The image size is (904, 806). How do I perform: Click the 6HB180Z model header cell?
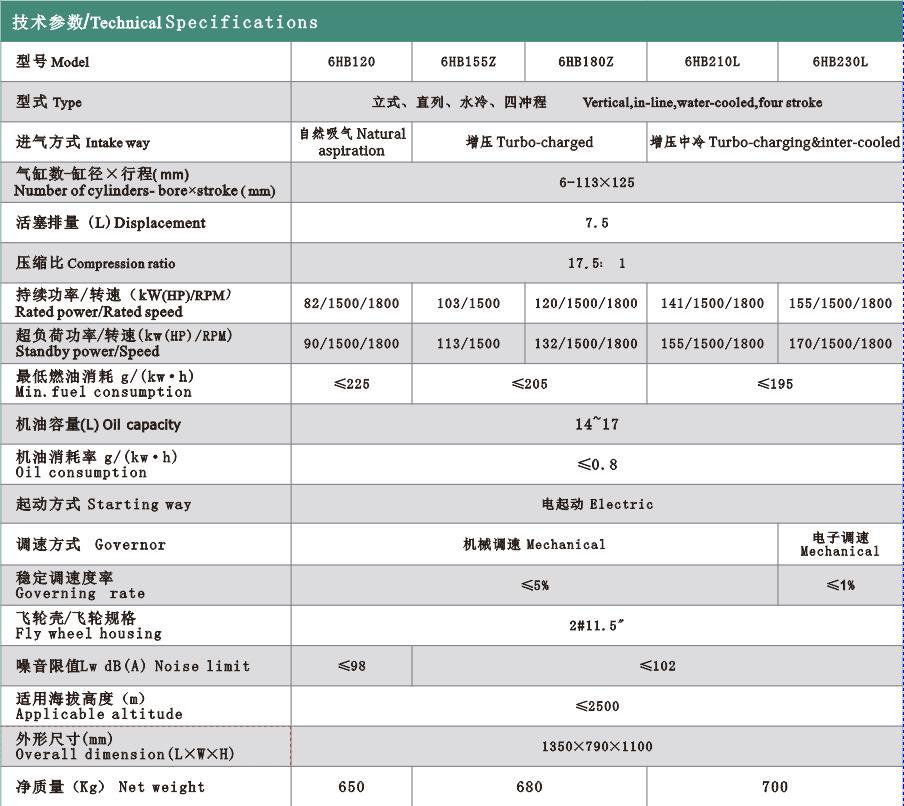(586, 62)
